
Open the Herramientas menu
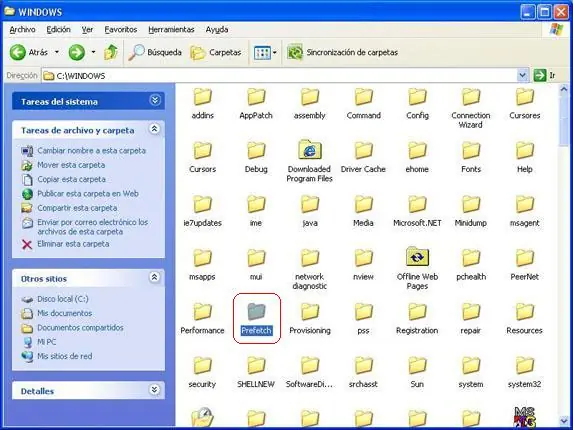(x=171, y=30)
